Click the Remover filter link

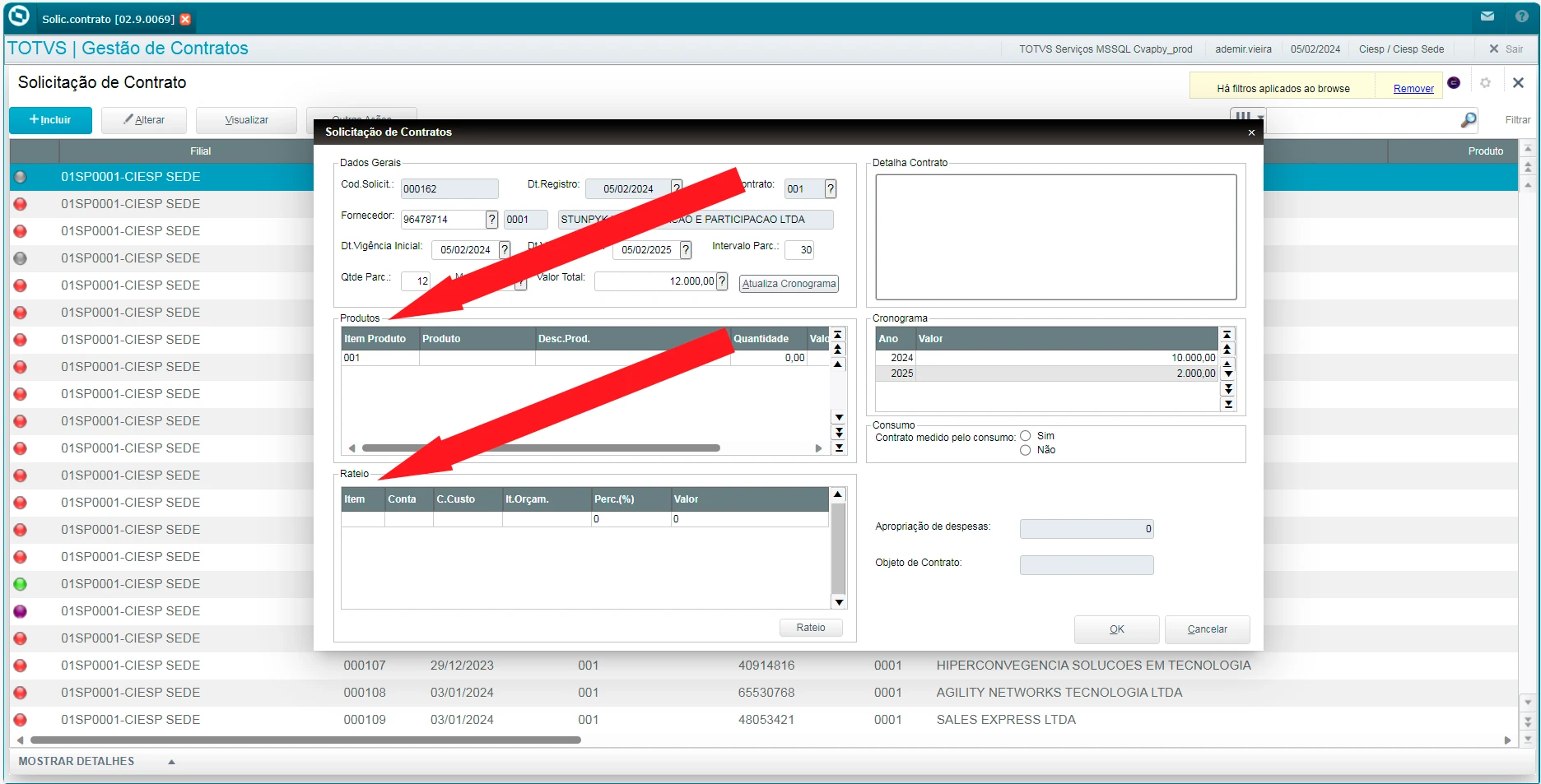(x=1413, y=89)
